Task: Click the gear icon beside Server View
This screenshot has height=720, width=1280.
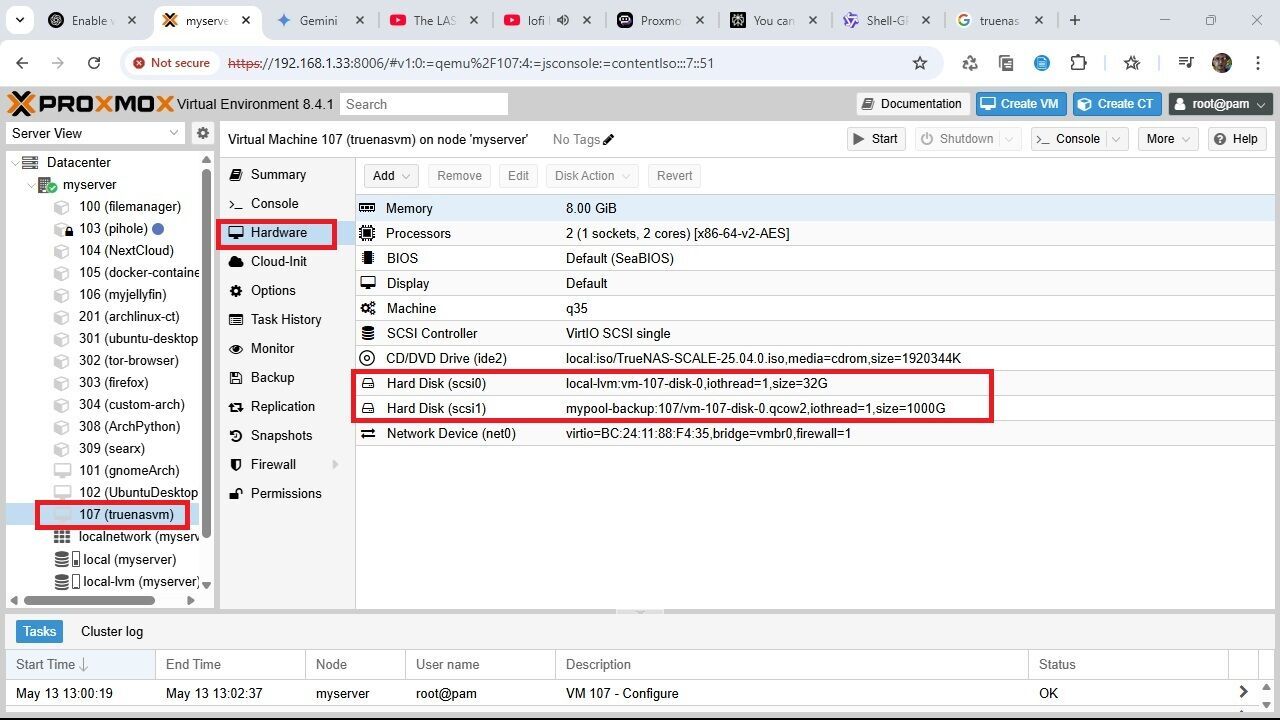Action: [203, 133]
